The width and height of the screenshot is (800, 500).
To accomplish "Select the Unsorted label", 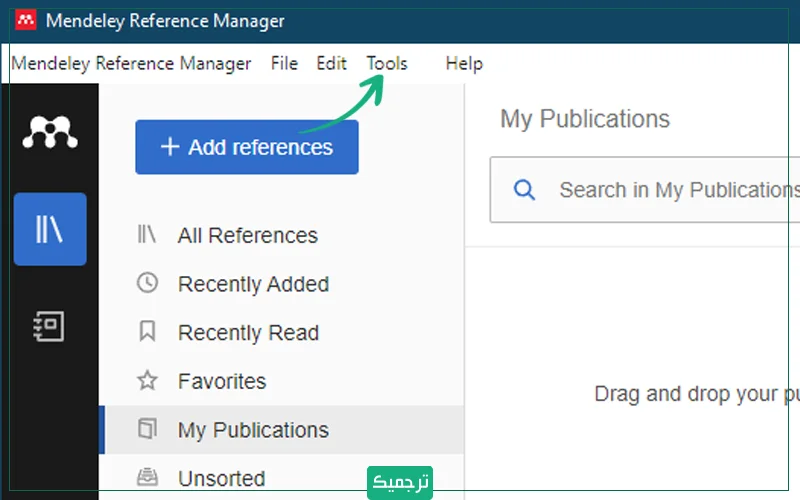I will [x=221, y=479].
